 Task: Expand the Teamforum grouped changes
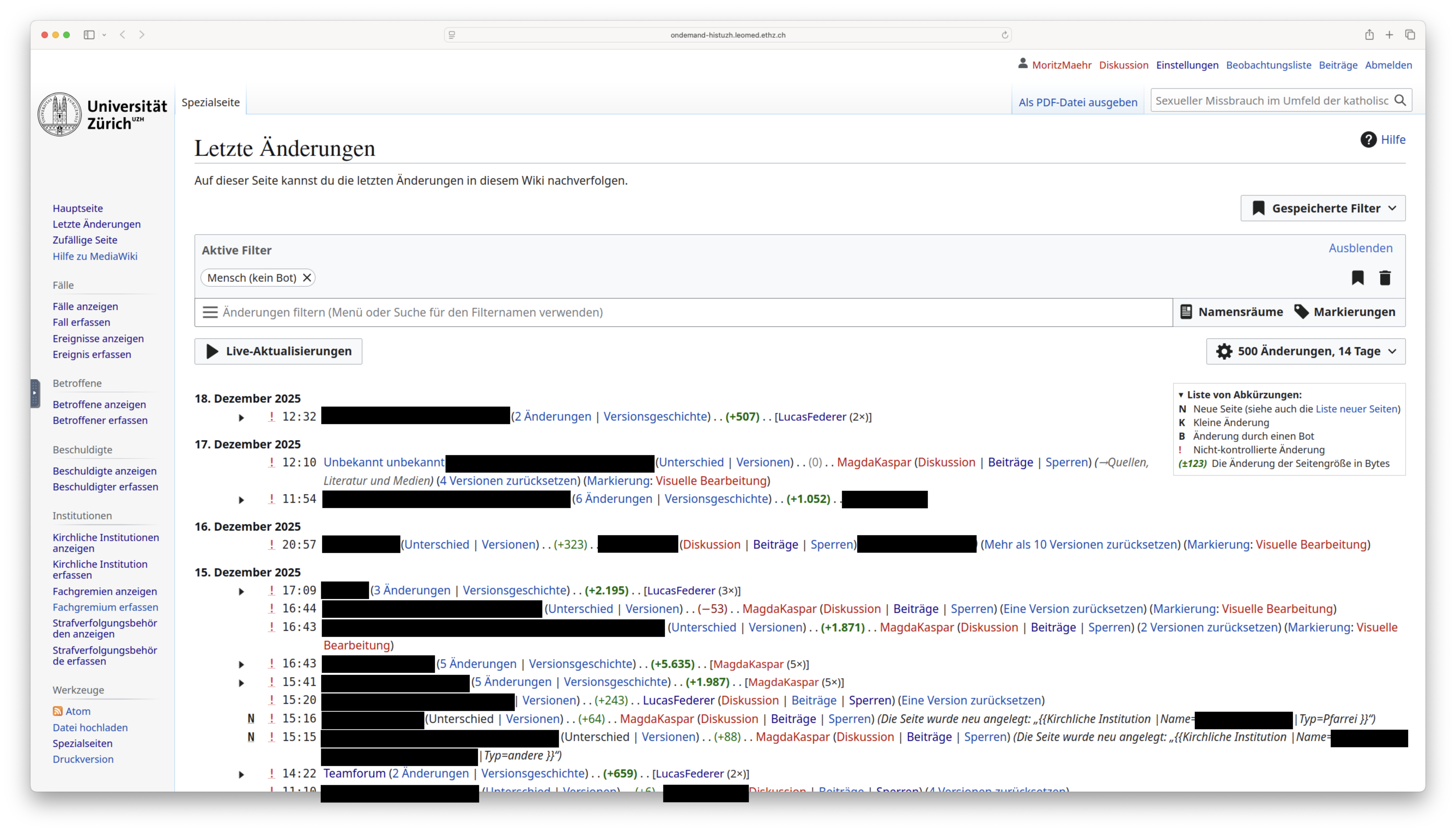point(242,774)
